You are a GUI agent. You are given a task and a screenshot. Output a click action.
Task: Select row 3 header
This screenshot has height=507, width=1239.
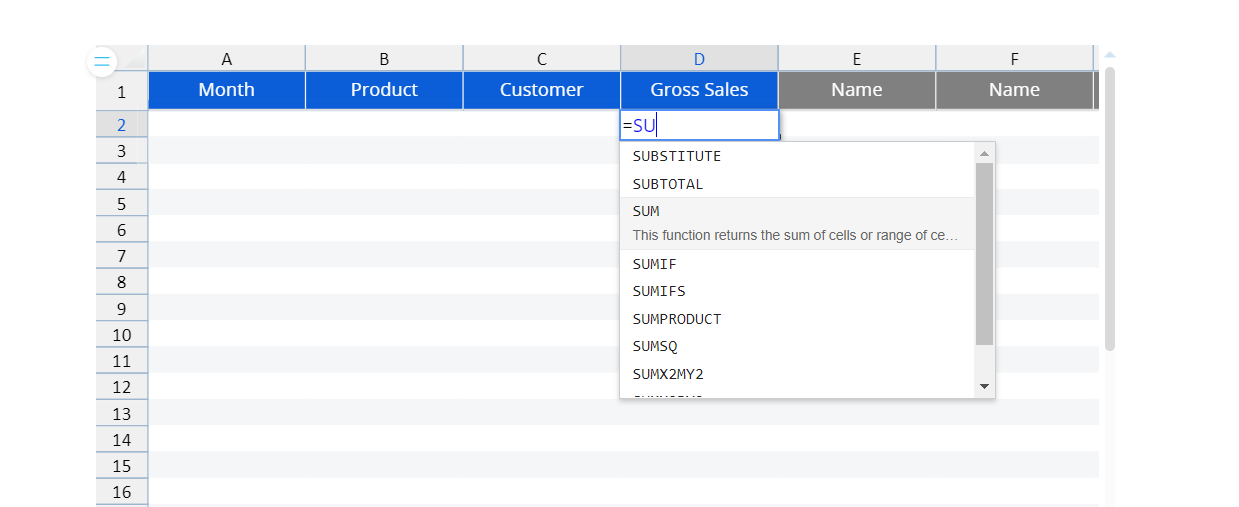(122, 151)
